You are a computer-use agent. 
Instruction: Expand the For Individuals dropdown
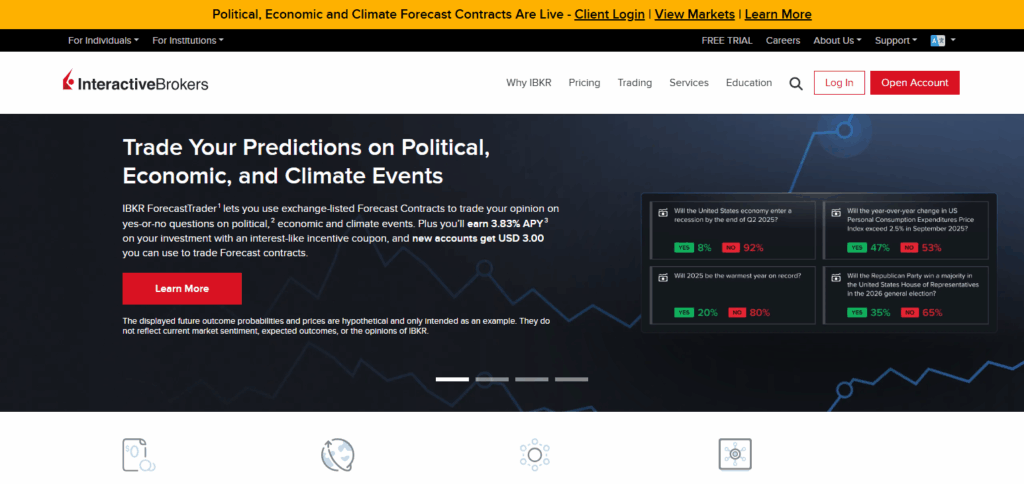103,40
